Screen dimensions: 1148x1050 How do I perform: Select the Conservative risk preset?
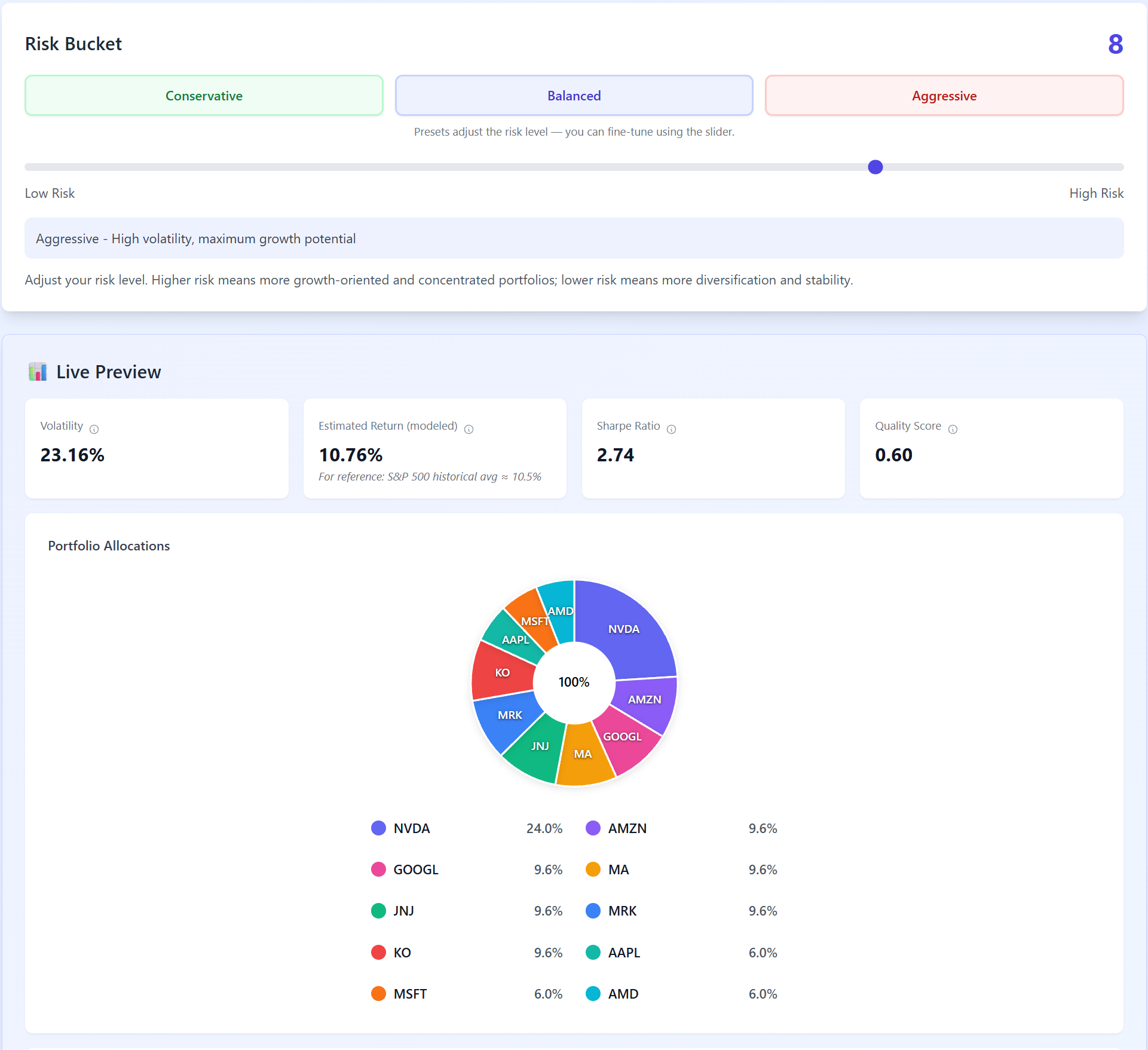(204, 96)
